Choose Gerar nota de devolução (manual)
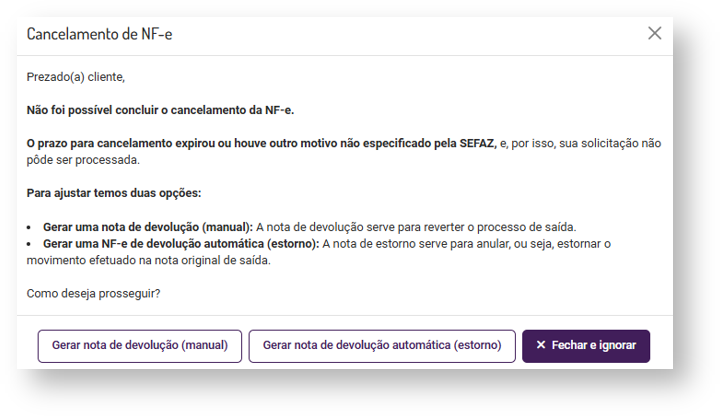This screenshot has height=417, width=721. point(140,345)
